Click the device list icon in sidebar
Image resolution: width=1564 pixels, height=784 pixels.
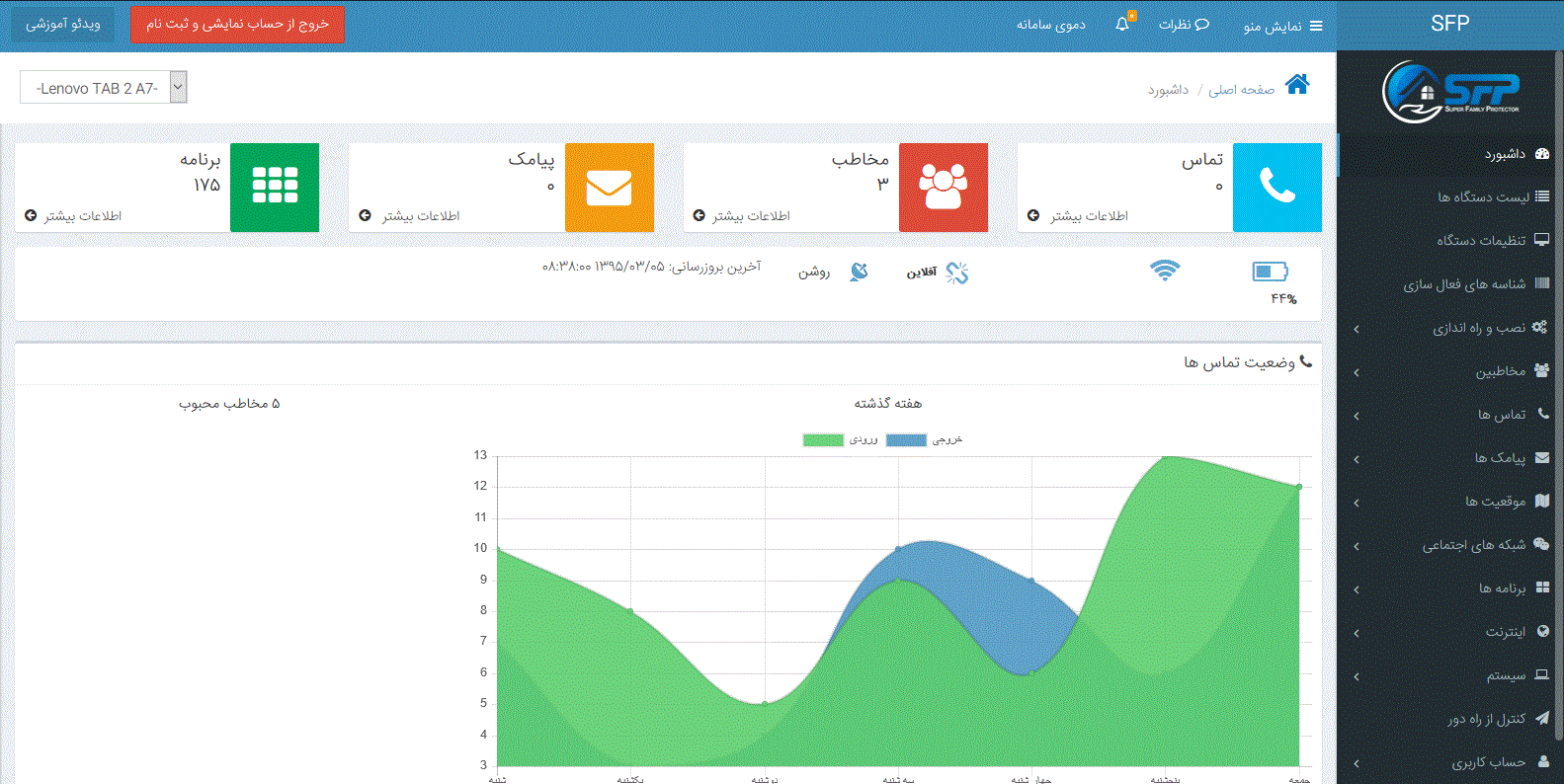click(x=1542, y=196)
